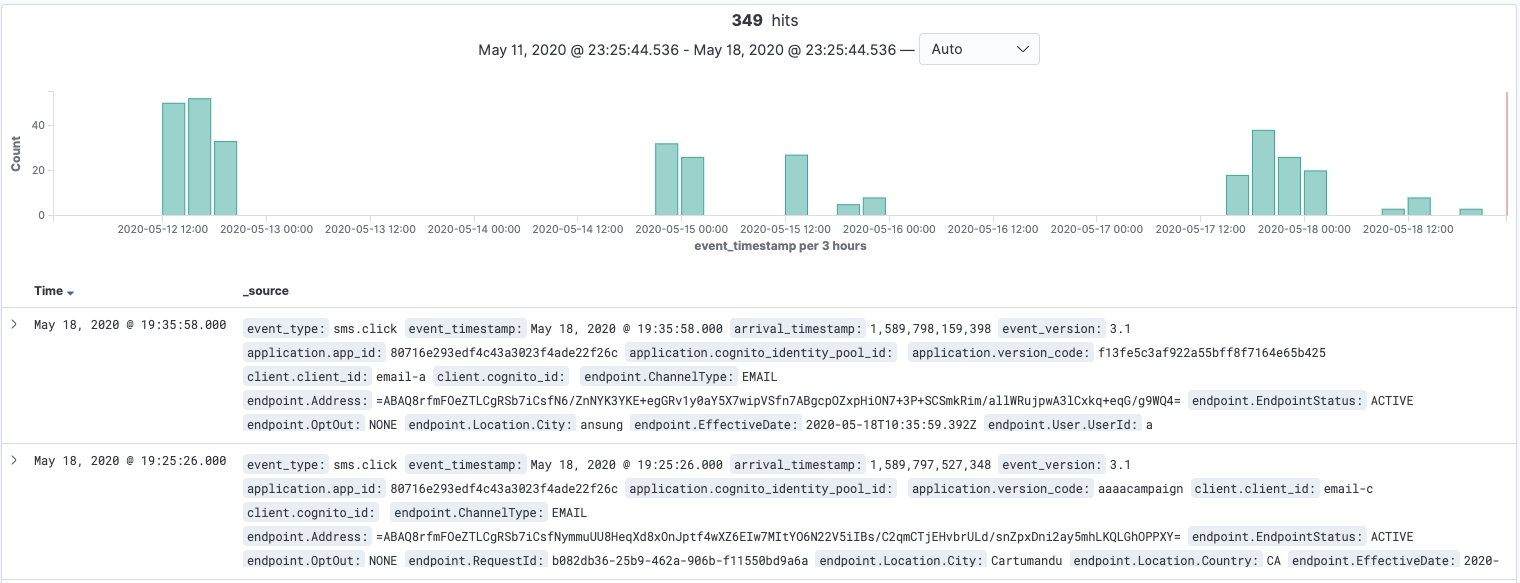Select the Time column header
The width and height of the screenshot is (1520, 583).
pos(48,291)
